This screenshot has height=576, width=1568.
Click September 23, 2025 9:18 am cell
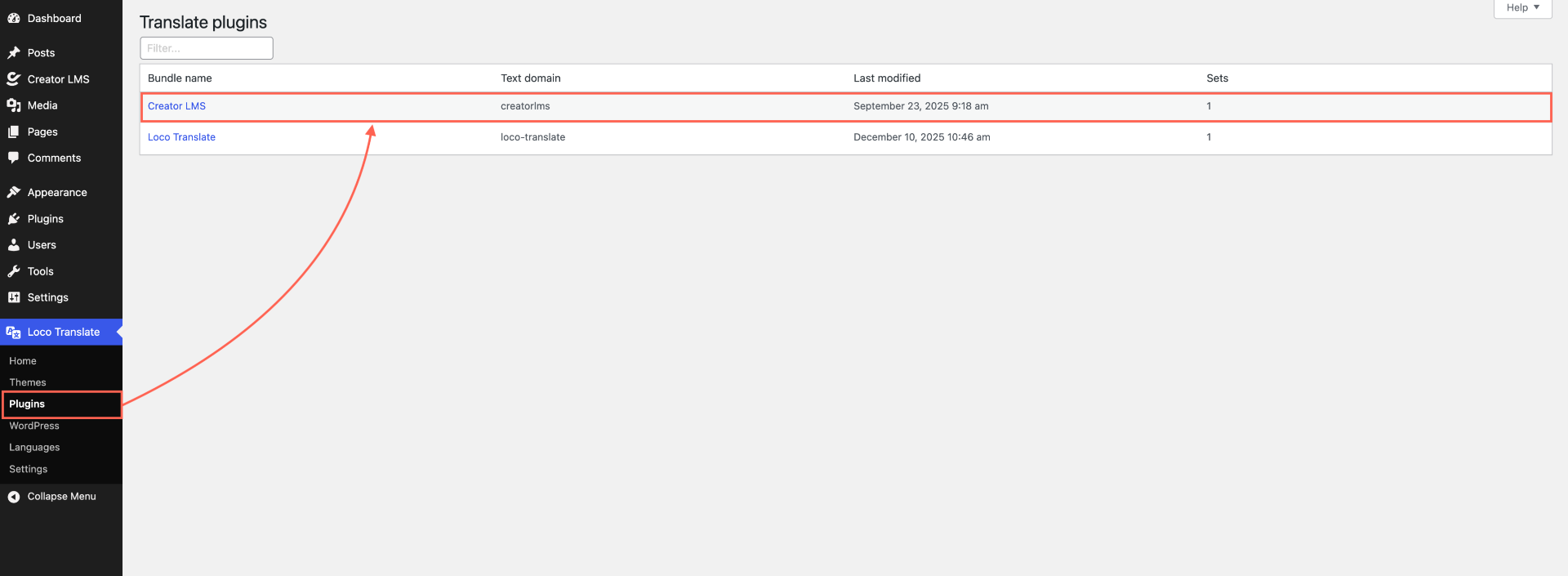(x=921, y=106)
